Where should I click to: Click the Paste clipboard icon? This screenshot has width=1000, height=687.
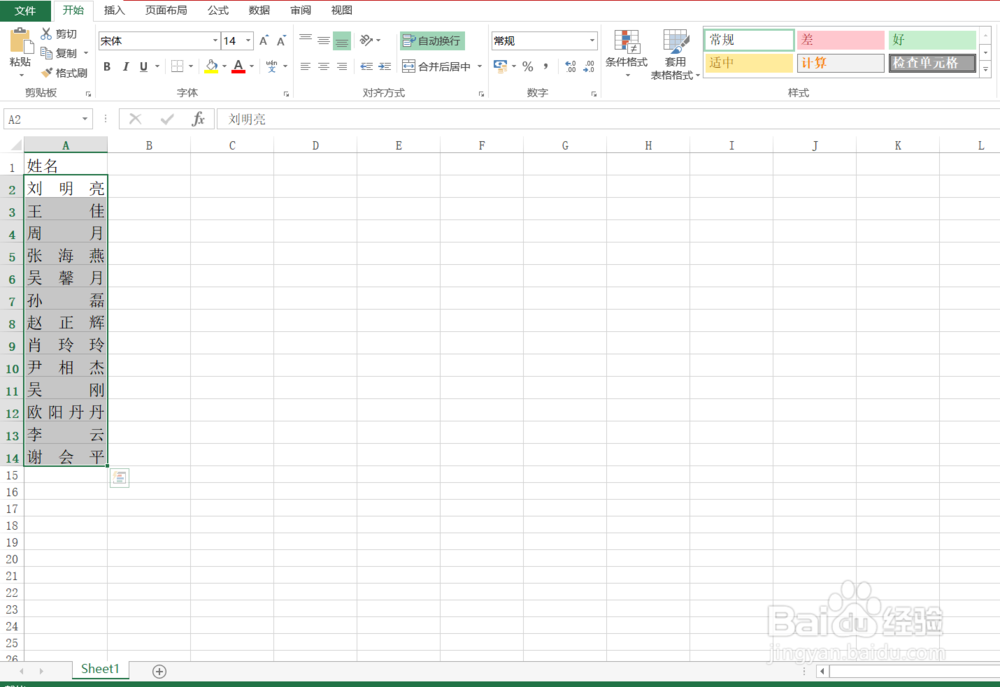(20, 41)
